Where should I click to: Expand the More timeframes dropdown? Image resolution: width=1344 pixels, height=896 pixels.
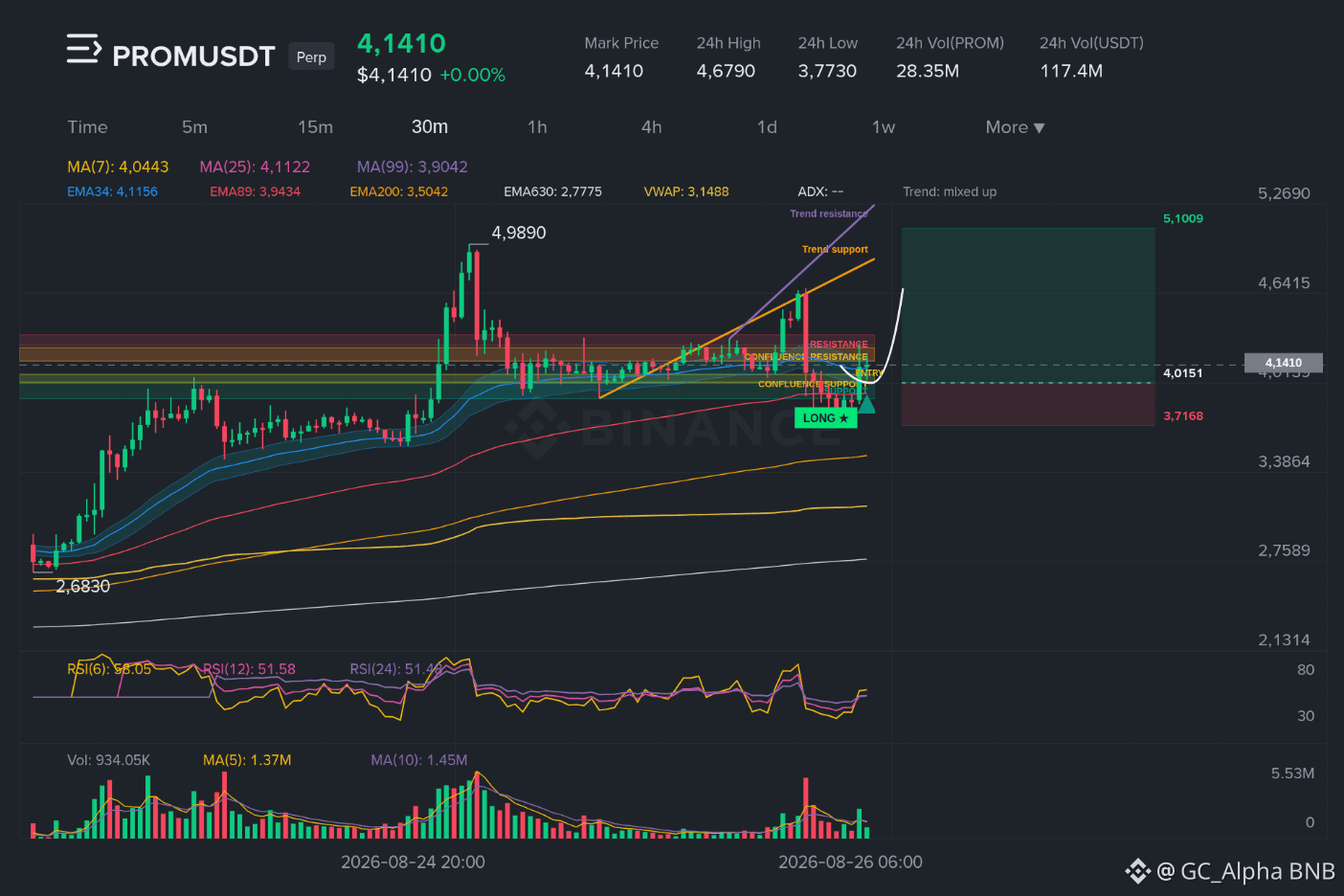tap(1015, 127)
